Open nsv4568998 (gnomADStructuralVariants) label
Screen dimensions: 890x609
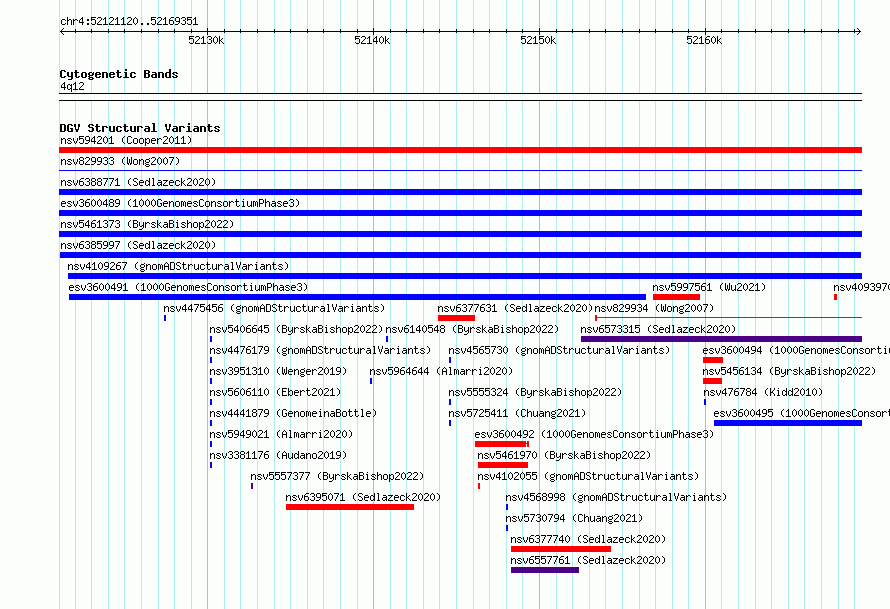point(616,497)
